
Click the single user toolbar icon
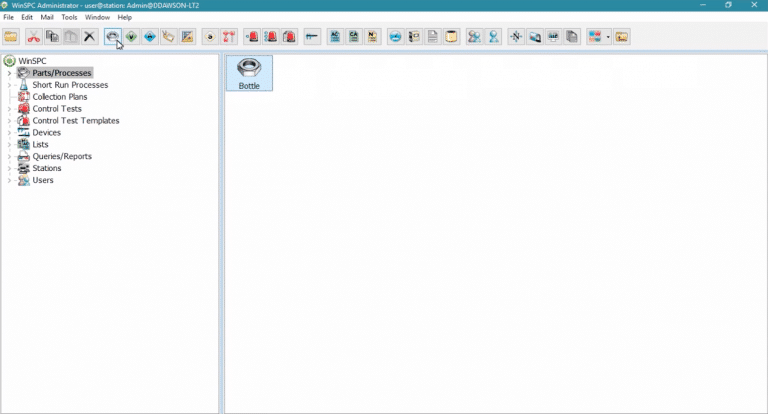click(x=493, y=37)
